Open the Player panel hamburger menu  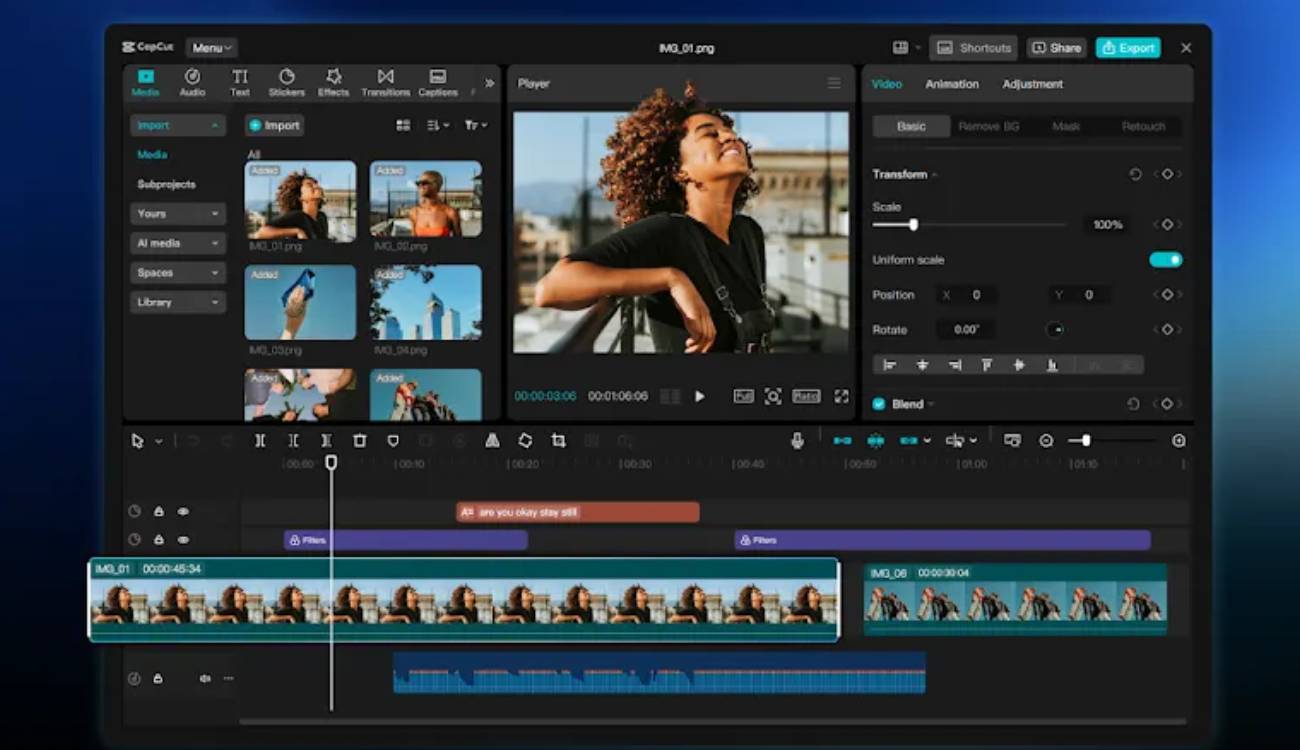[x=834, y=83]
